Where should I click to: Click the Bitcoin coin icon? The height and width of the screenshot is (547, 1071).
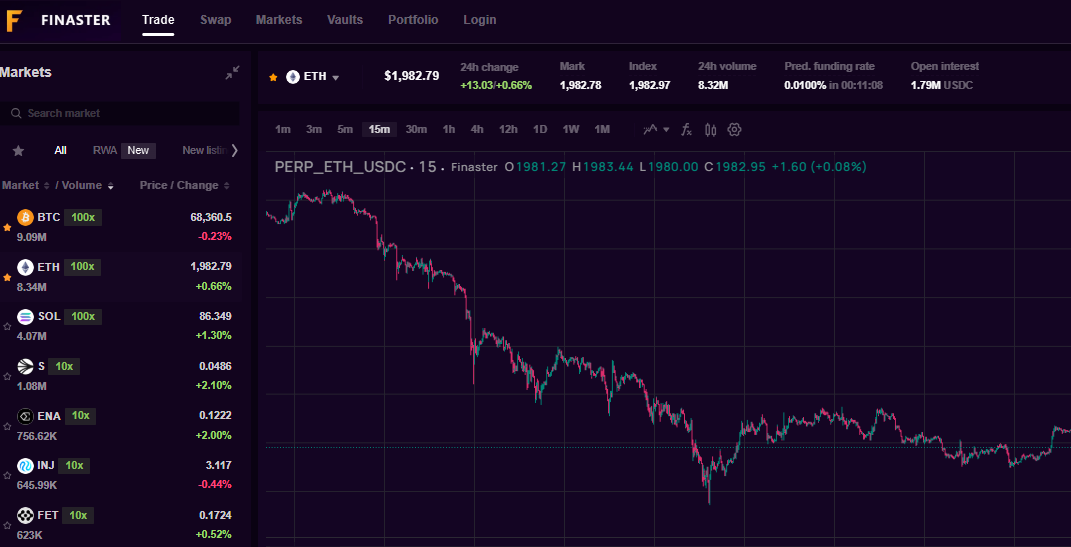pyautogui.click(x=25, y=217)
